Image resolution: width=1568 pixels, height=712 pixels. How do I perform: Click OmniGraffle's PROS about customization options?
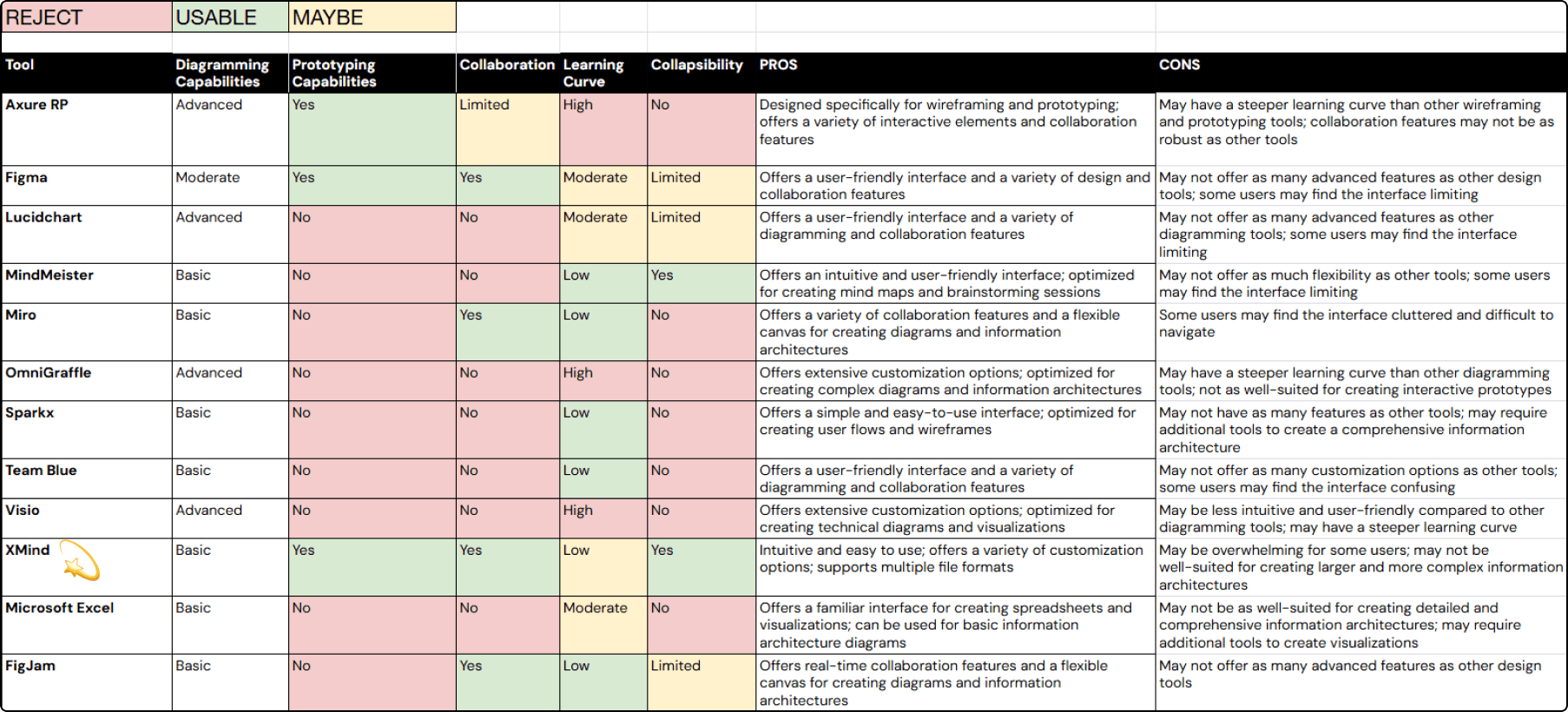click(955, 381)
